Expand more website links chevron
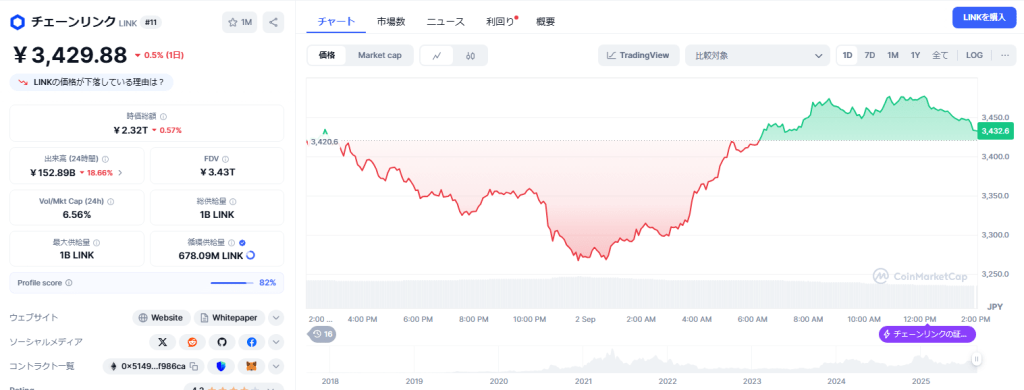 [x=276, y=317]
